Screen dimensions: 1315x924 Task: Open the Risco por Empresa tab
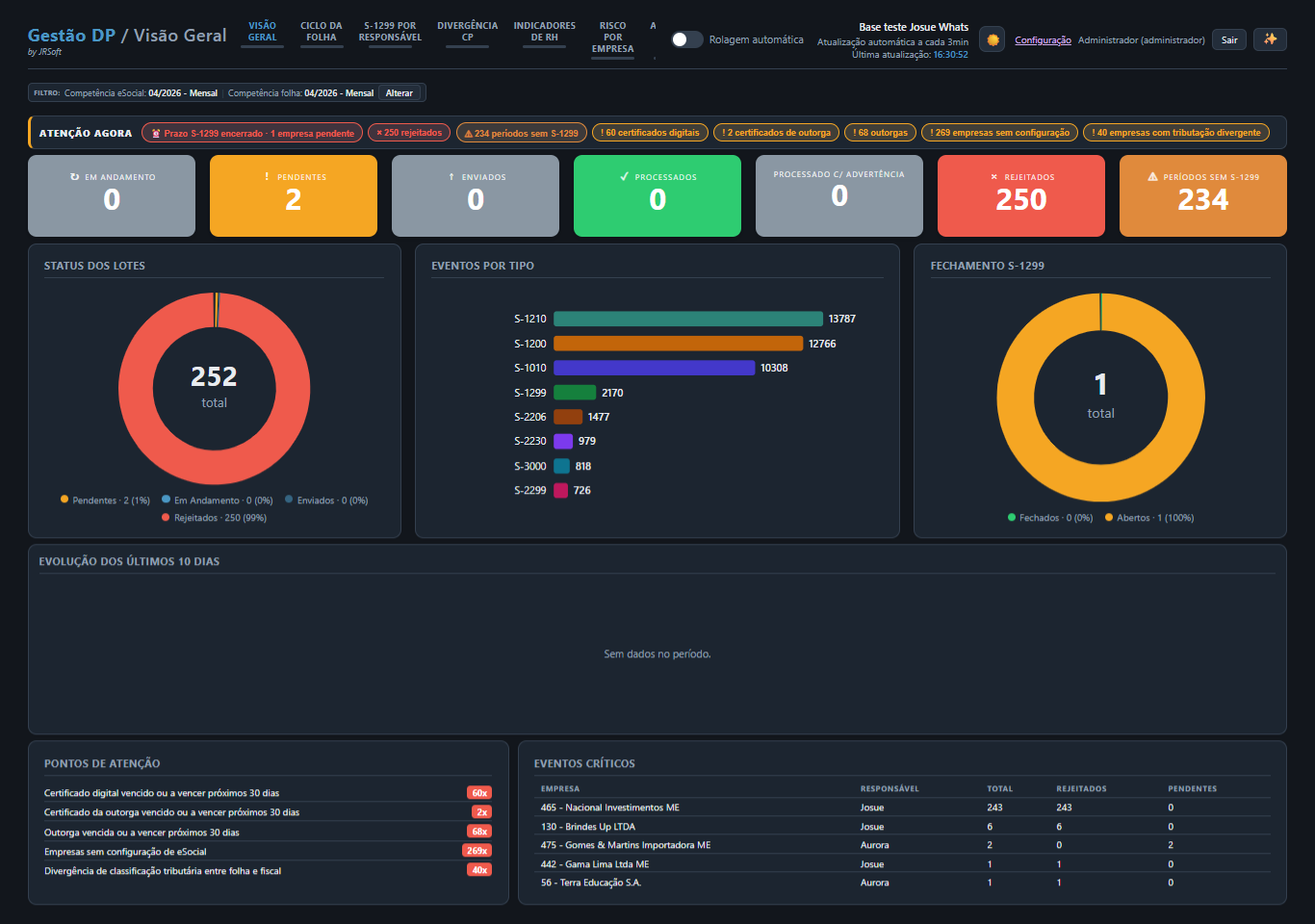(613, 38)
